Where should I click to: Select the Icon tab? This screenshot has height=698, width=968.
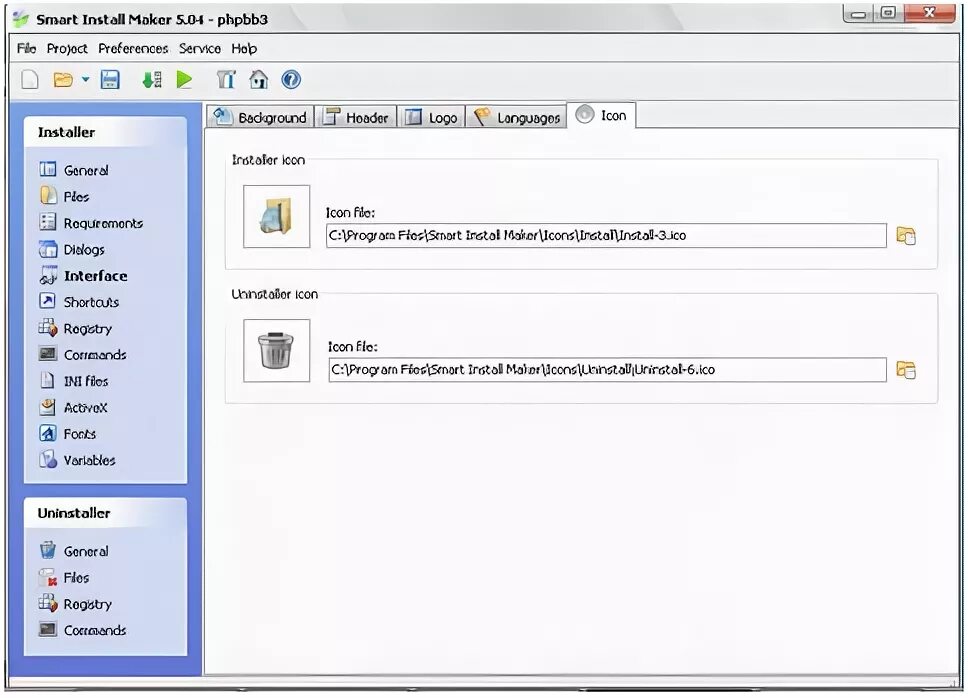(601, 115)
